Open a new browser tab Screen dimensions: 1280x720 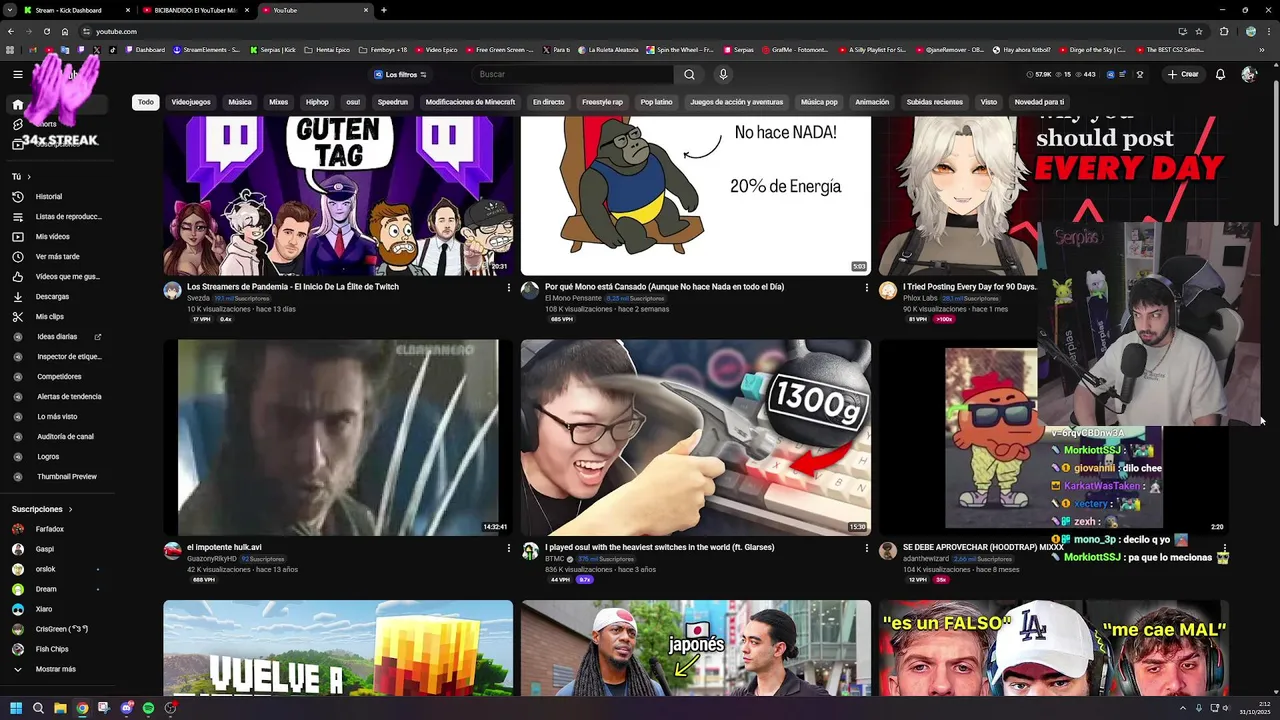pyautogui.click(x=384, y=10)
